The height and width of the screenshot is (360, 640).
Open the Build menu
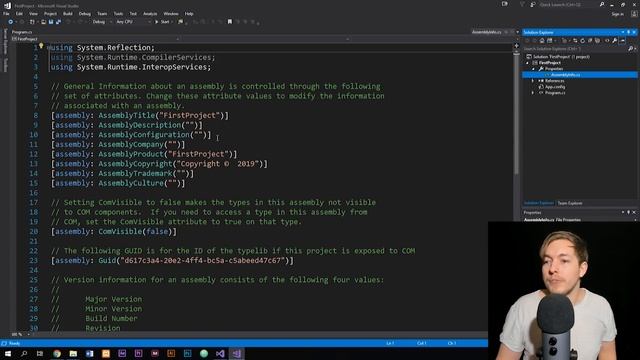point(67,13)
